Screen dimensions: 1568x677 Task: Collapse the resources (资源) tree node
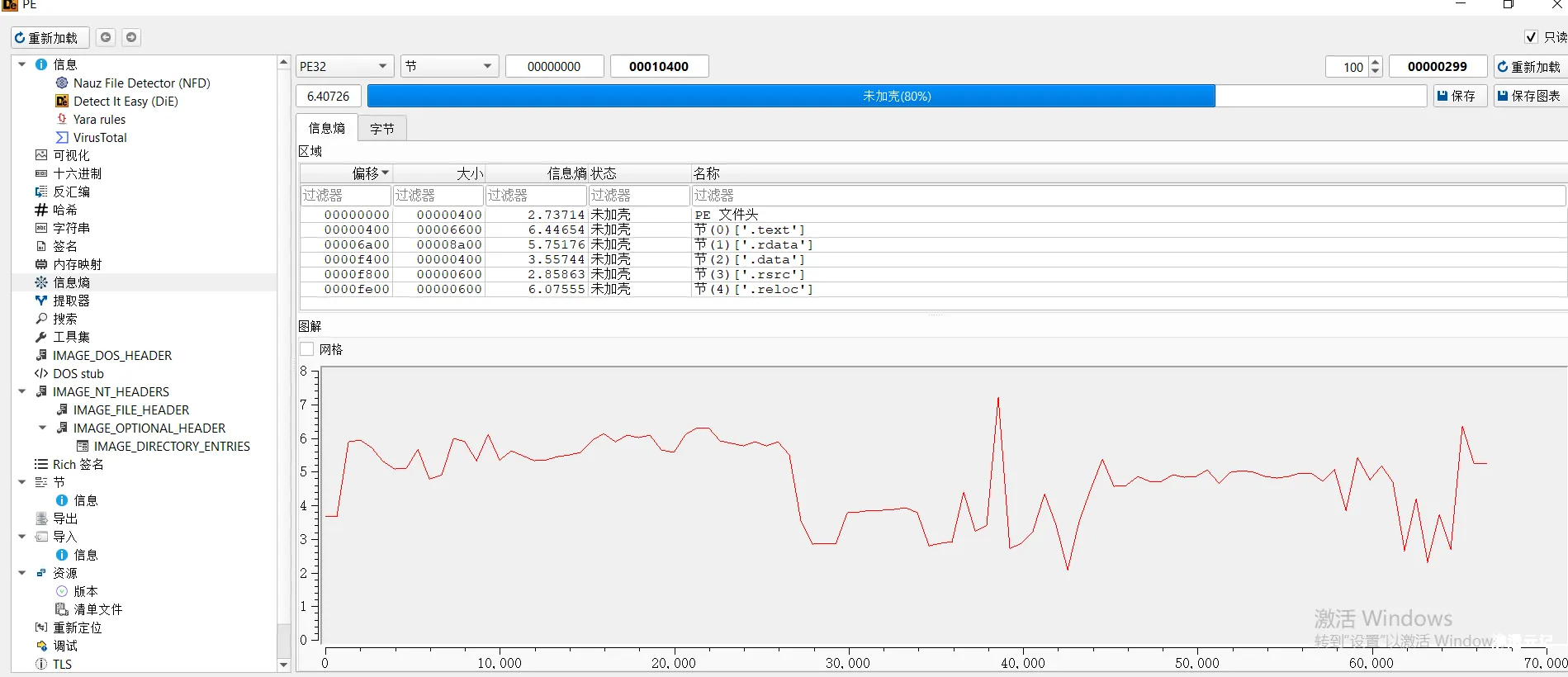pyautogui.click(x=22, y=573)
